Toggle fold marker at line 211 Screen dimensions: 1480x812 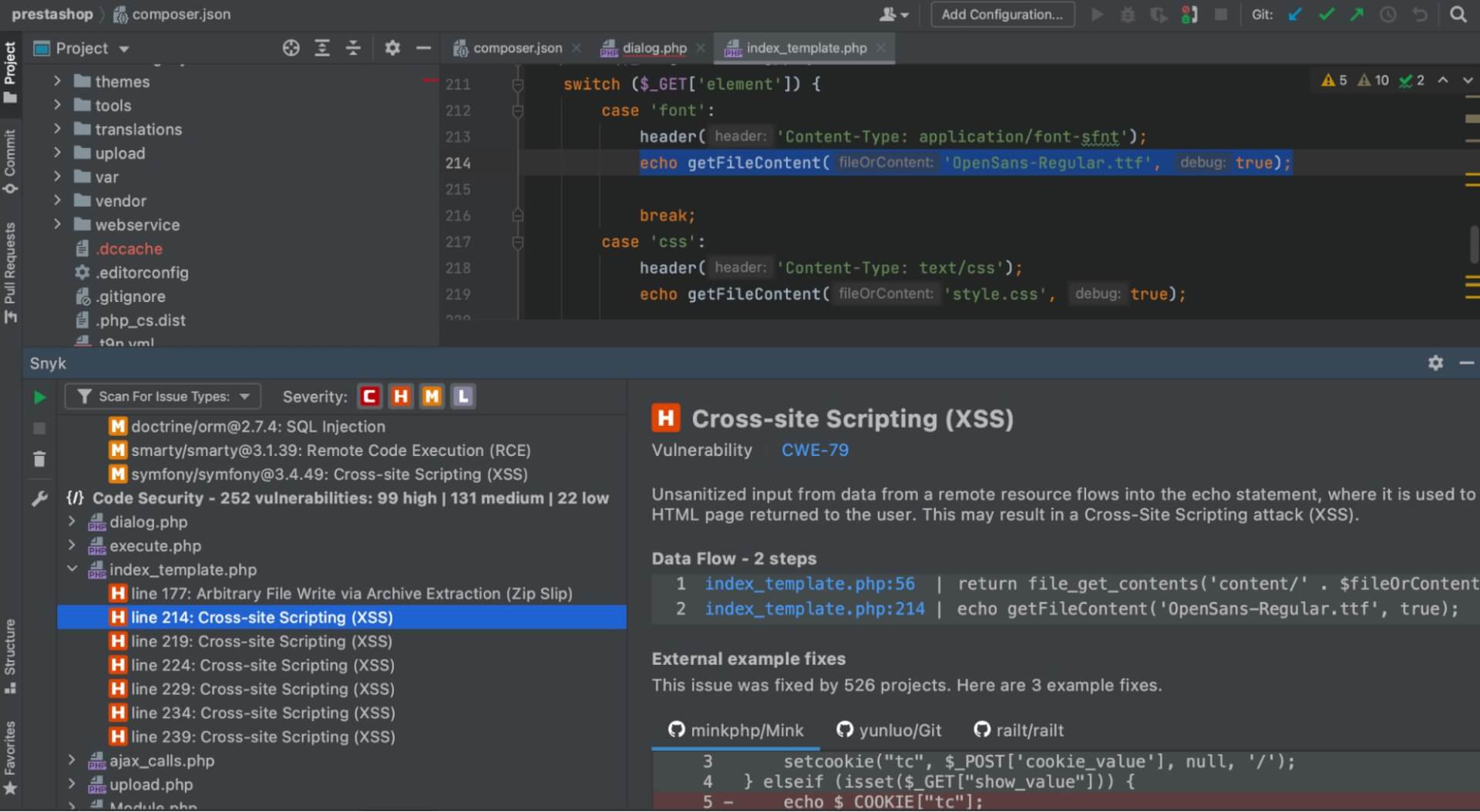pos(518,85)
